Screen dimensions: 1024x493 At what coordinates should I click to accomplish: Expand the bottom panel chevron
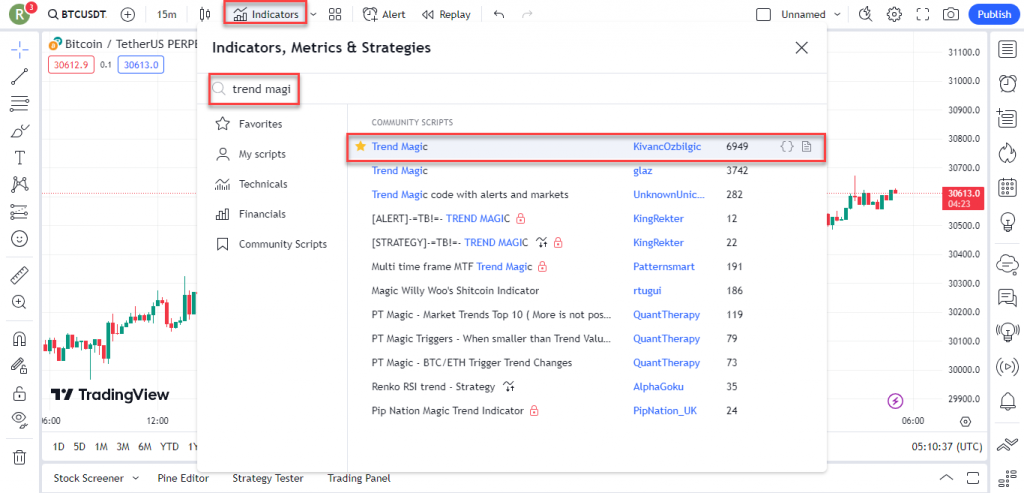946,476
